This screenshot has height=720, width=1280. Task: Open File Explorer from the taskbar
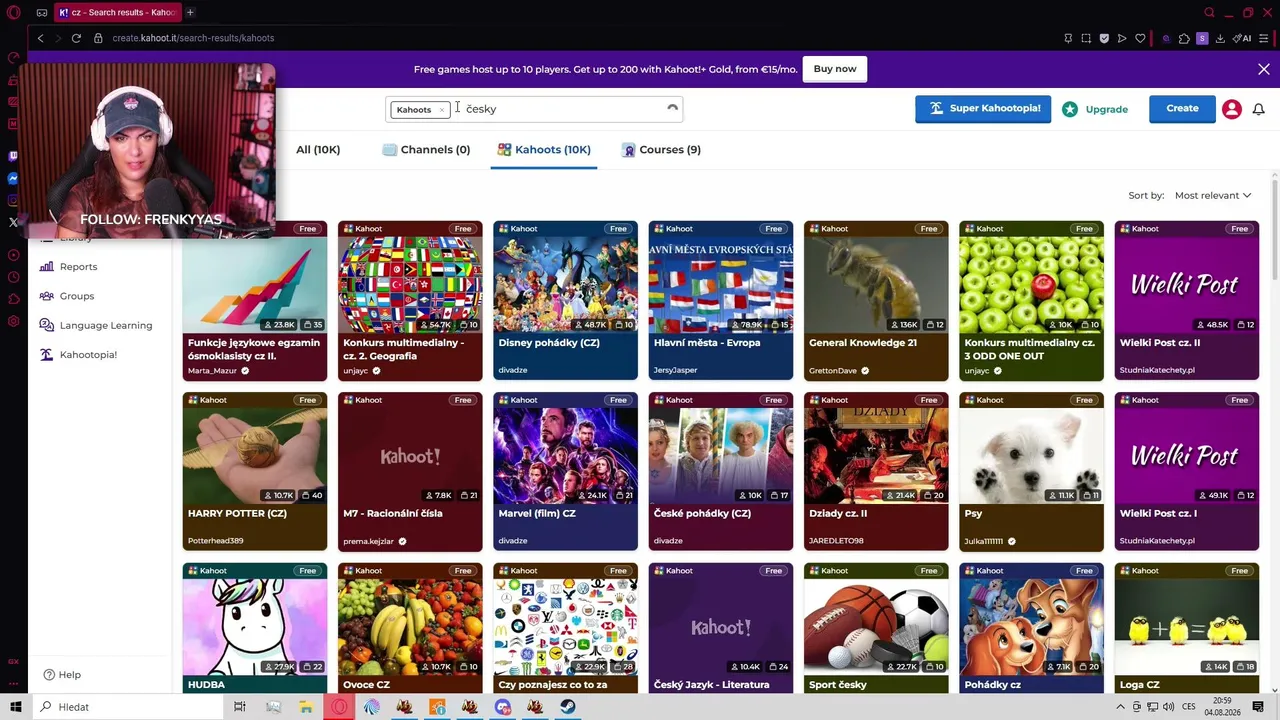306,707
